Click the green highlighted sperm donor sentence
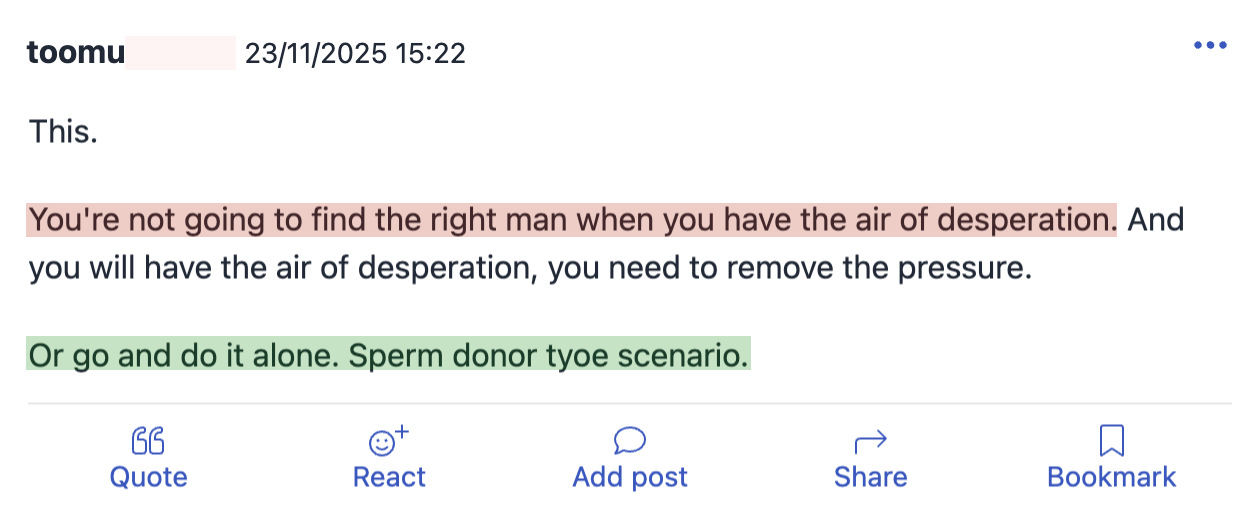This screenshot has height=508, width=1254. point(388,355)
